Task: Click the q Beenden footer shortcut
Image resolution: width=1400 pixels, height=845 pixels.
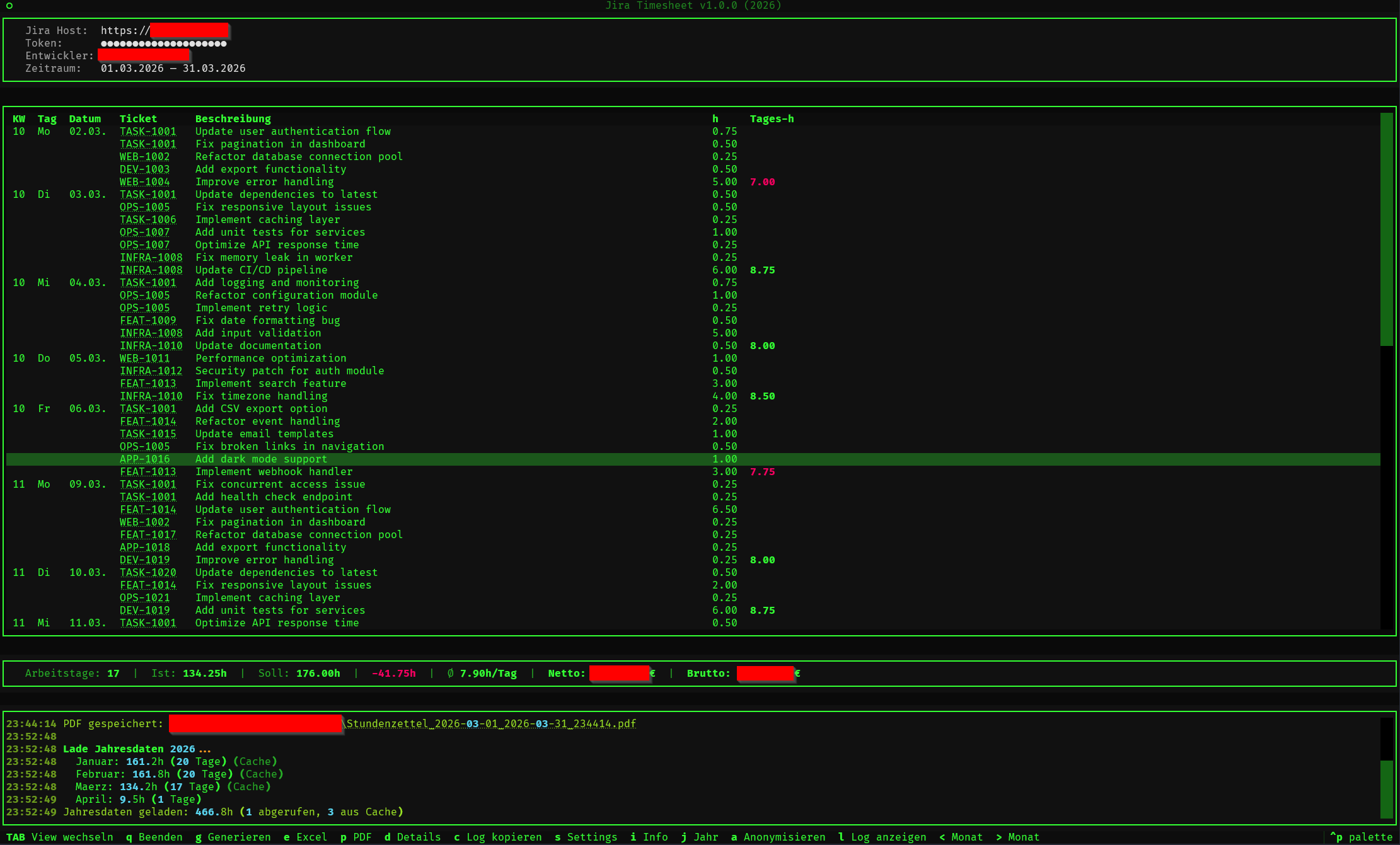Action: [154, 837]
